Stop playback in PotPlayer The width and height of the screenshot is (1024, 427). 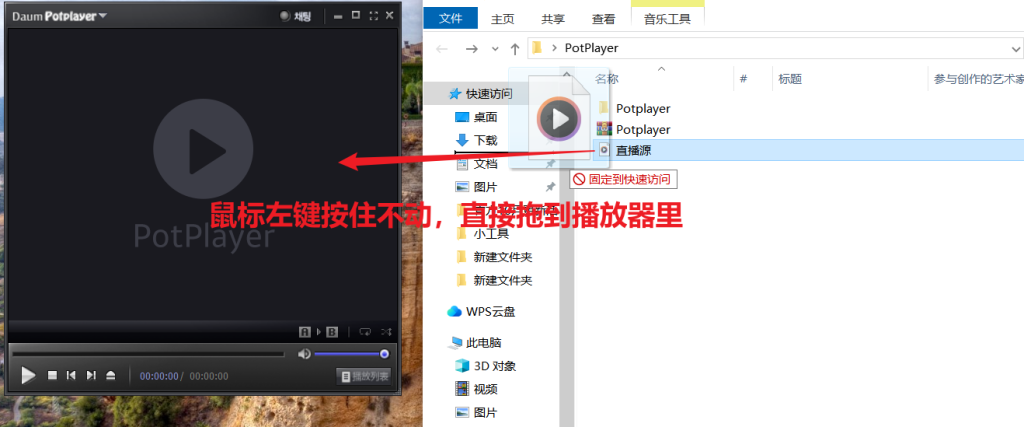click(x=52, y=375)
